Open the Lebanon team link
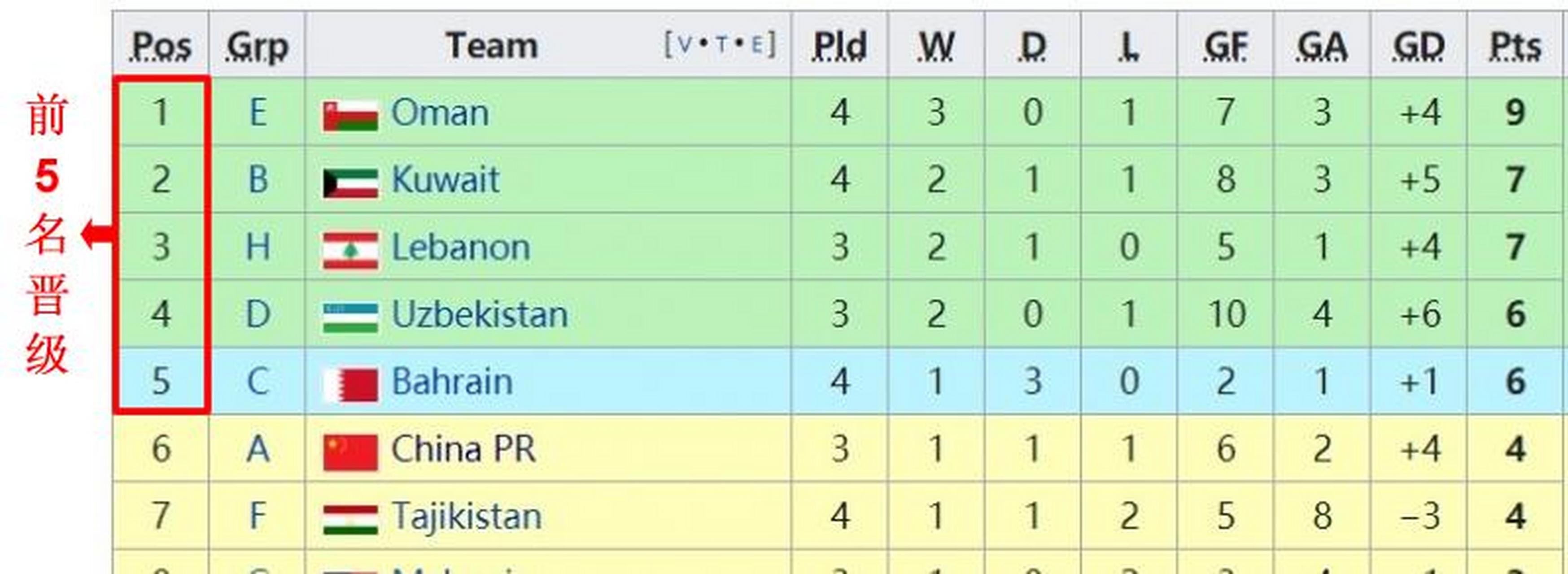Viewport: 1568px width, 574px height. (460, 248)
